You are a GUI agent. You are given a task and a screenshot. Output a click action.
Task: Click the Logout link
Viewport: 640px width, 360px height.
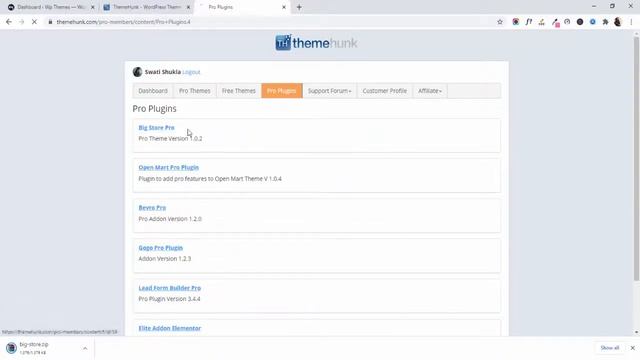[x=191, y=72]
